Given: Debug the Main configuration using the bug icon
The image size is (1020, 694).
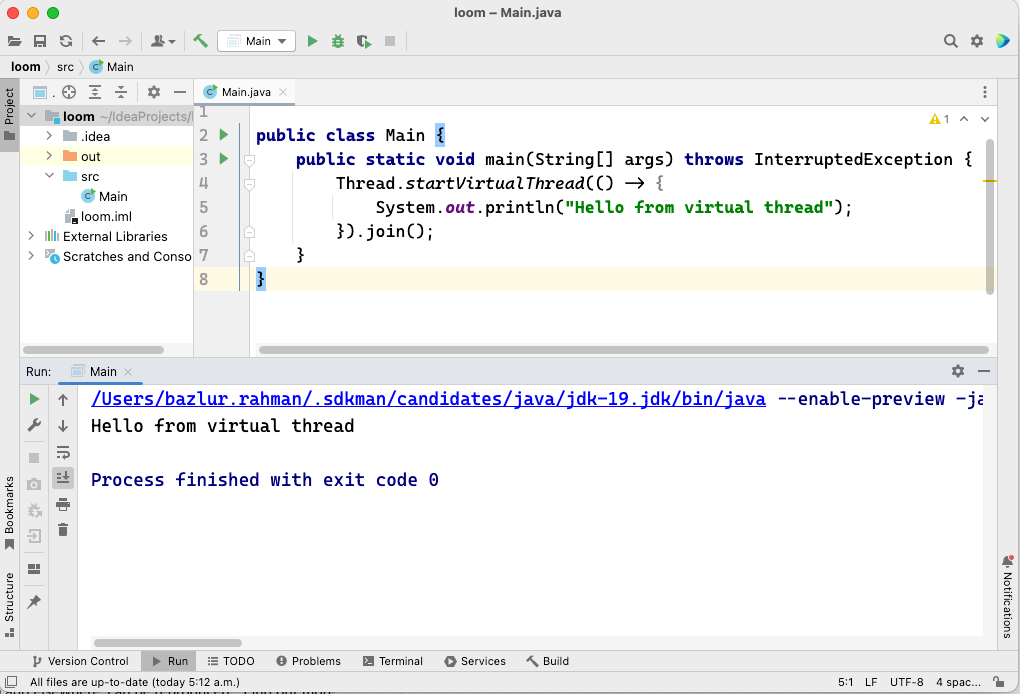Looking at the screenshot, I should coord(337,41).
